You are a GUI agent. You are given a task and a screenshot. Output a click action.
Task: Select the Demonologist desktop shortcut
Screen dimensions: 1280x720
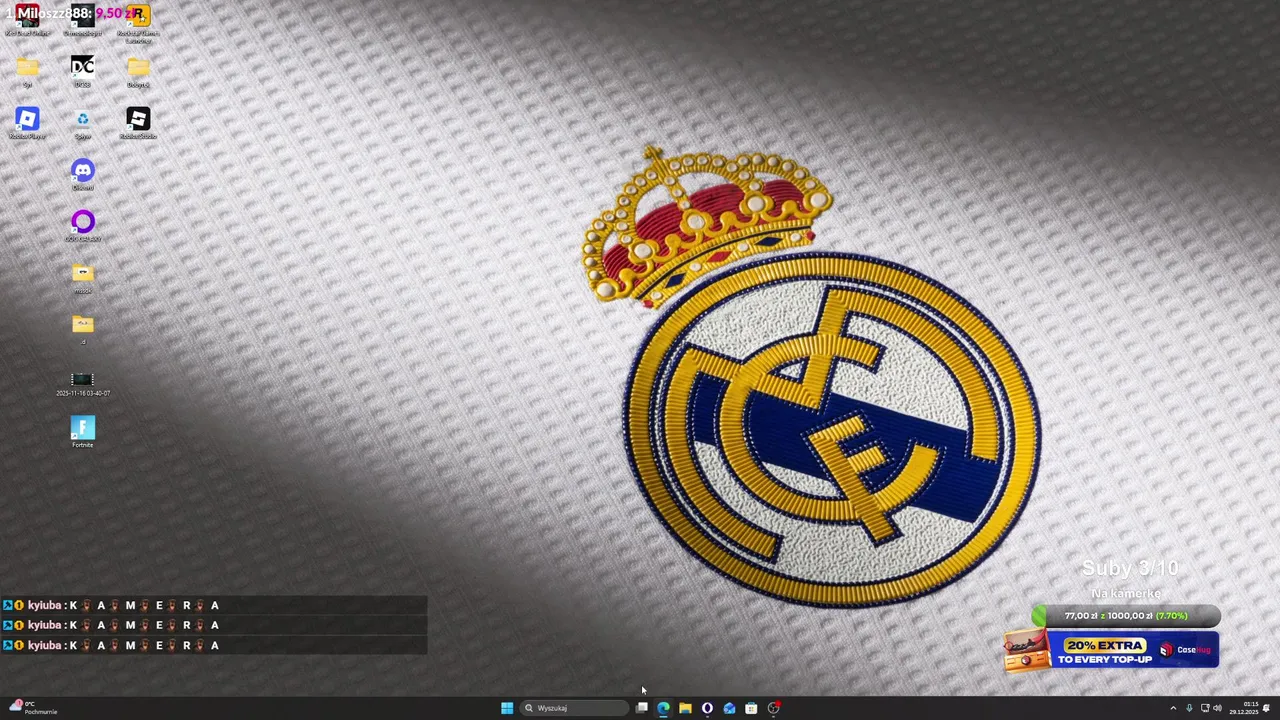[x=83, y=20]
